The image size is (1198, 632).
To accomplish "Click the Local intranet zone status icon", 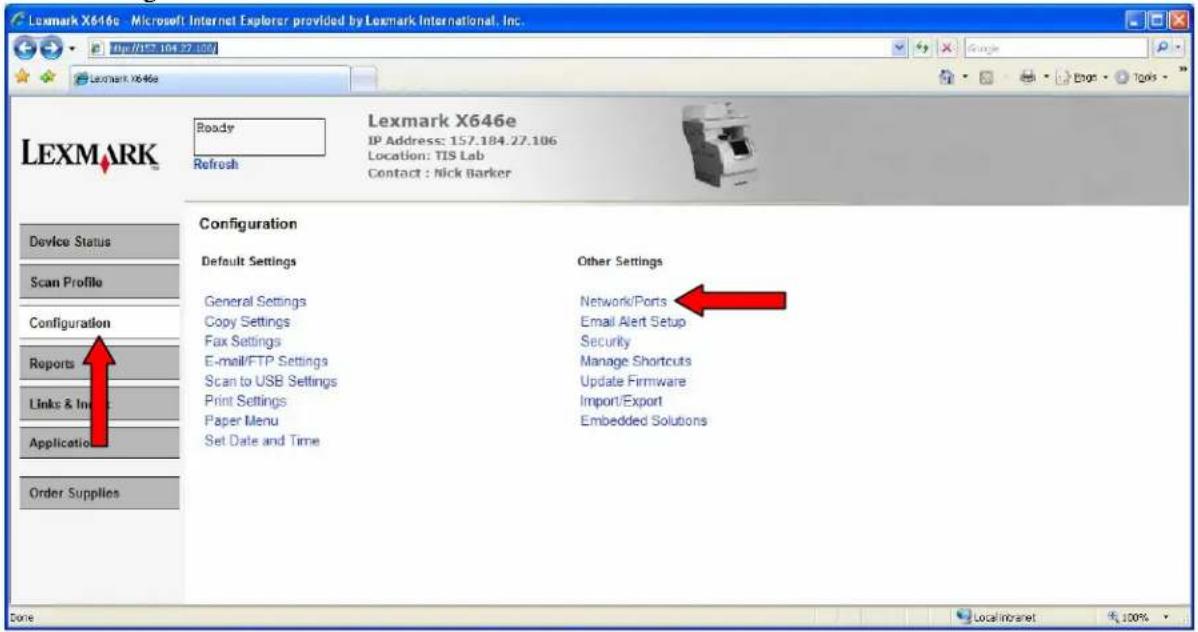I will [964, 616].
